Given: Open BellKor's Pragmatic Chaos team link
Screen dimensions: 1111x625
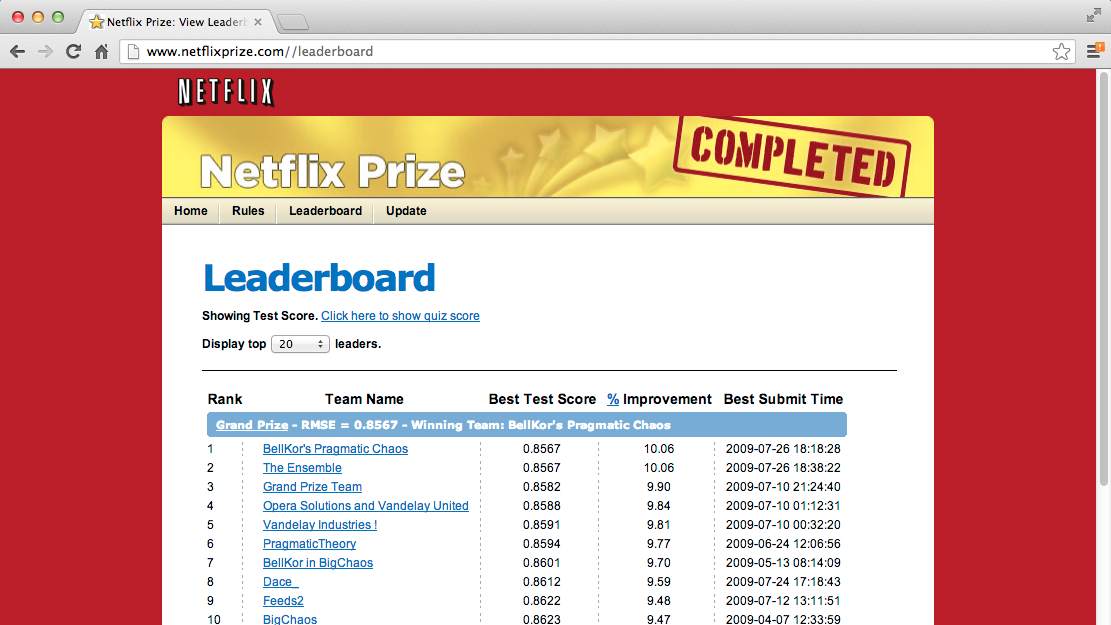Looking at the screenshot, I should pos(335,449).
